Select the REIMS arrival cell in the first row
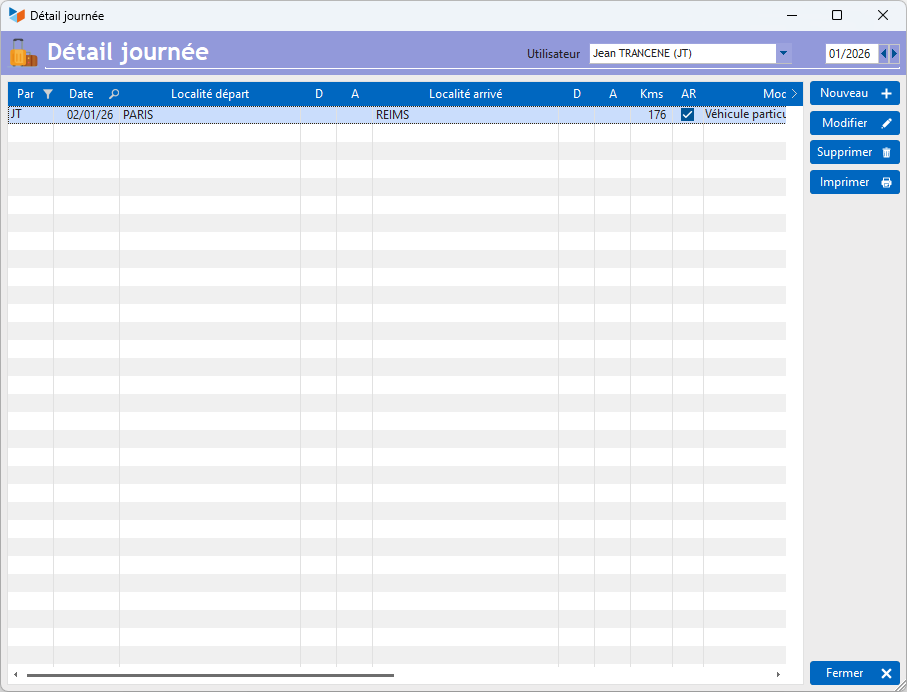The height and width of the screenshot is (692, 907). (464, 115)
